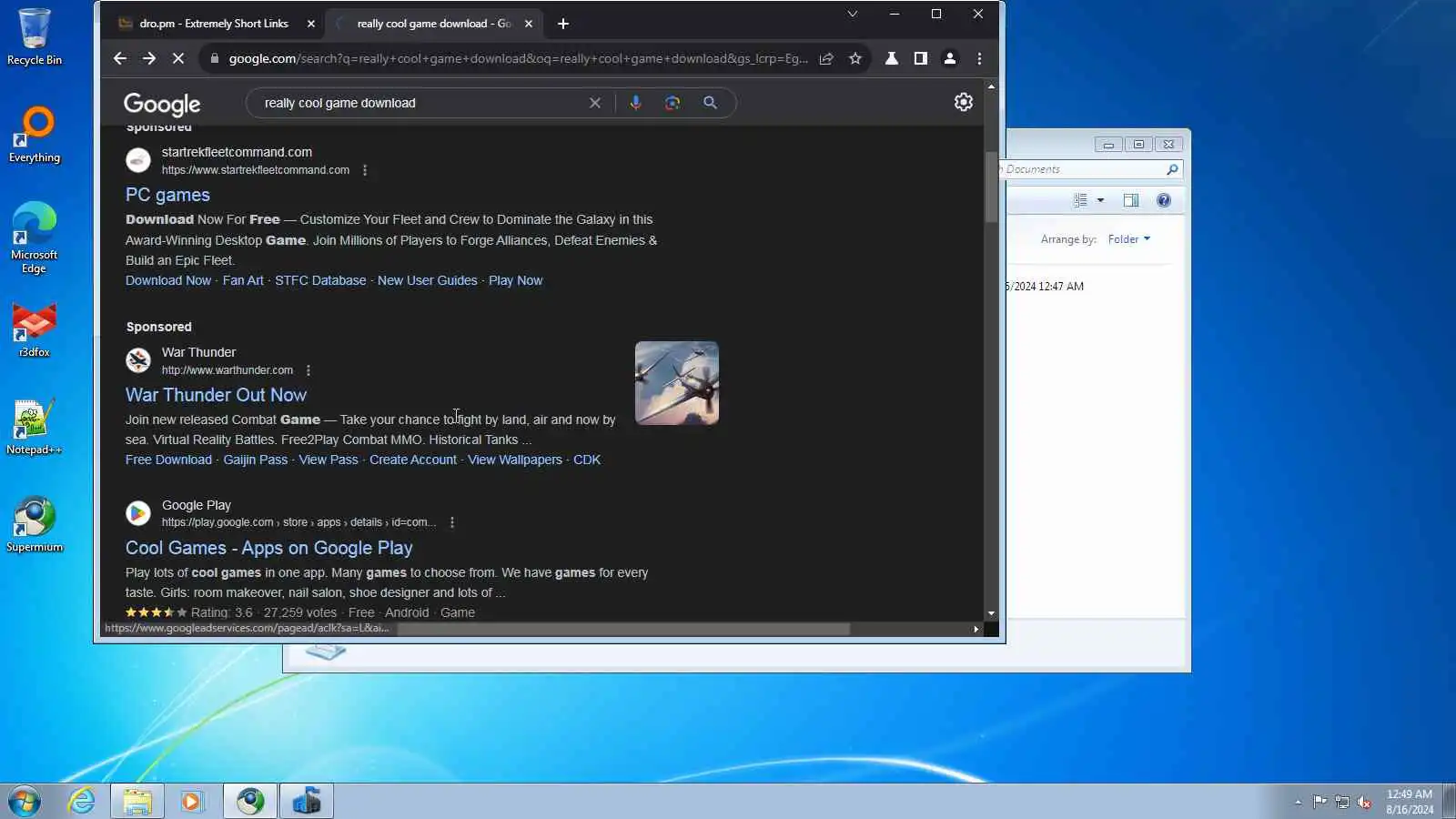The image size is (1456, 819).
Task: Open options for the Google Play result
Action: 452,522
